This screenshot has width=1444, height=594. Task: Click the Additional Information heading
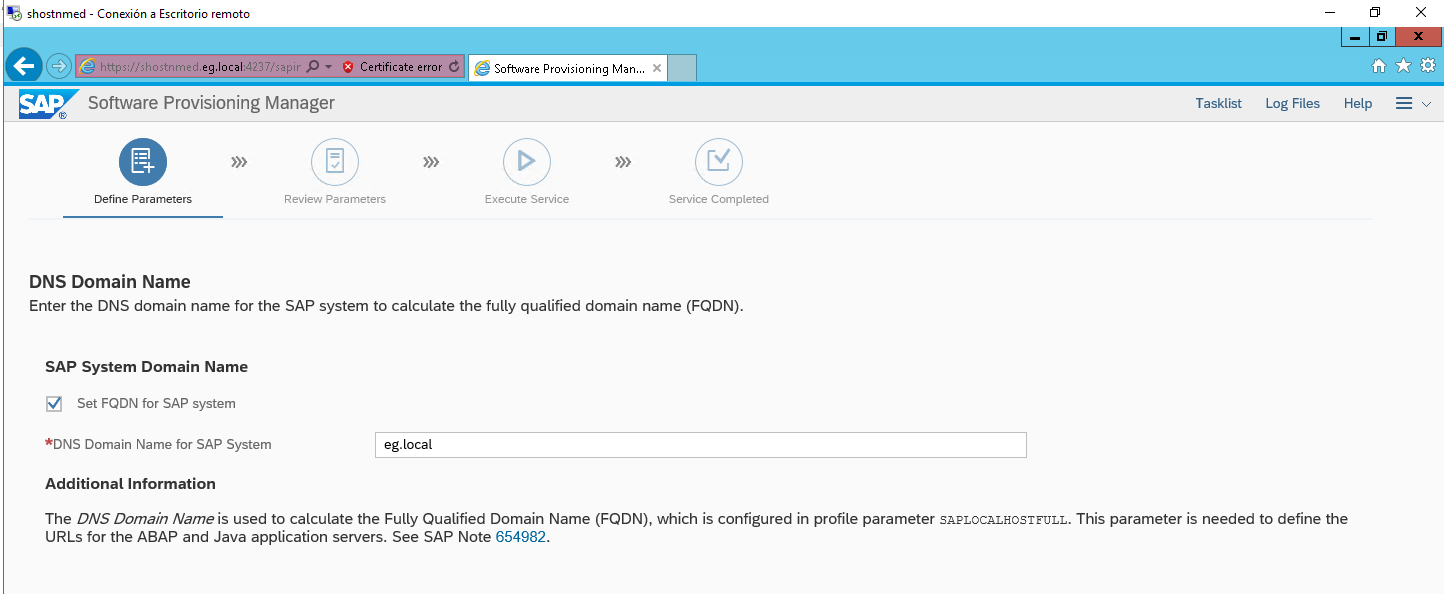(131, 484)
